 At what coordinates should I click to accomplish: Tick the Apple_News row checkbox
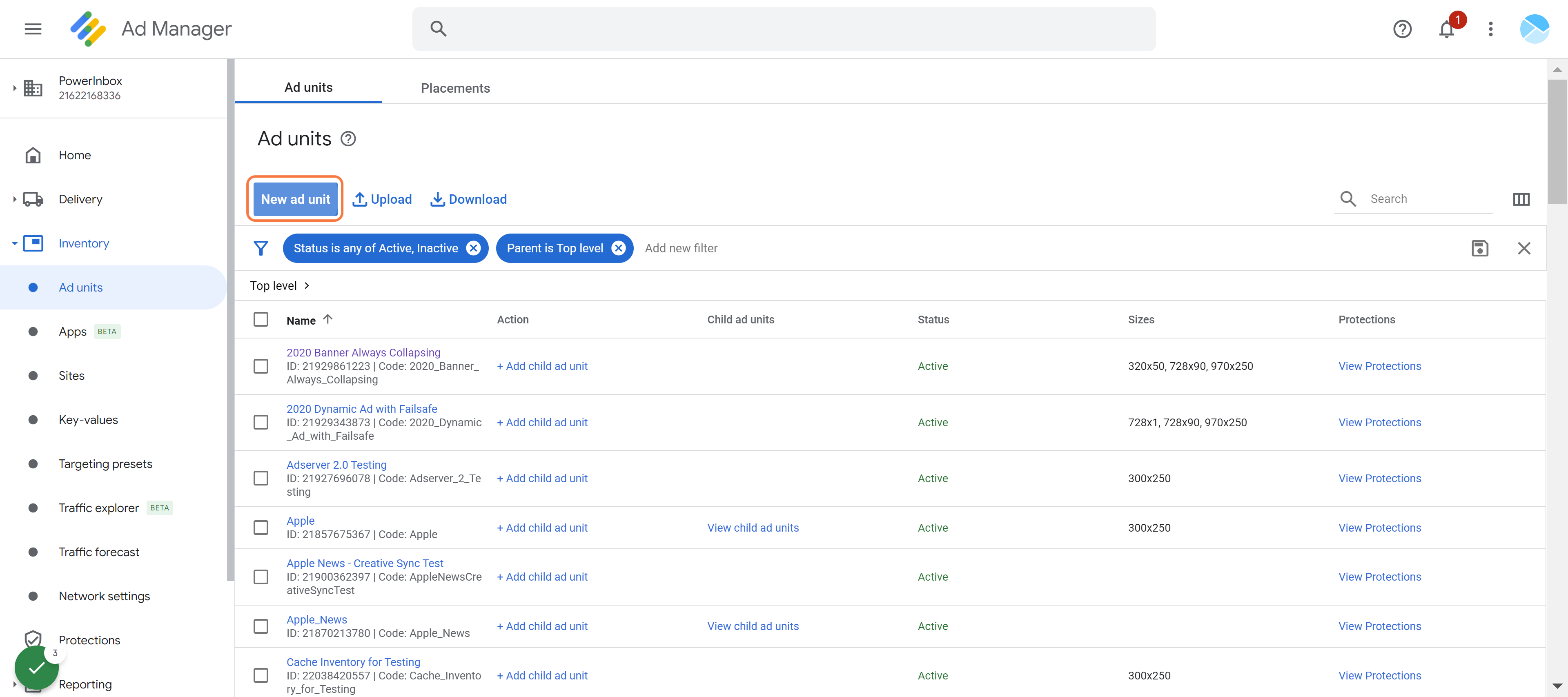(x=261, y=626)
